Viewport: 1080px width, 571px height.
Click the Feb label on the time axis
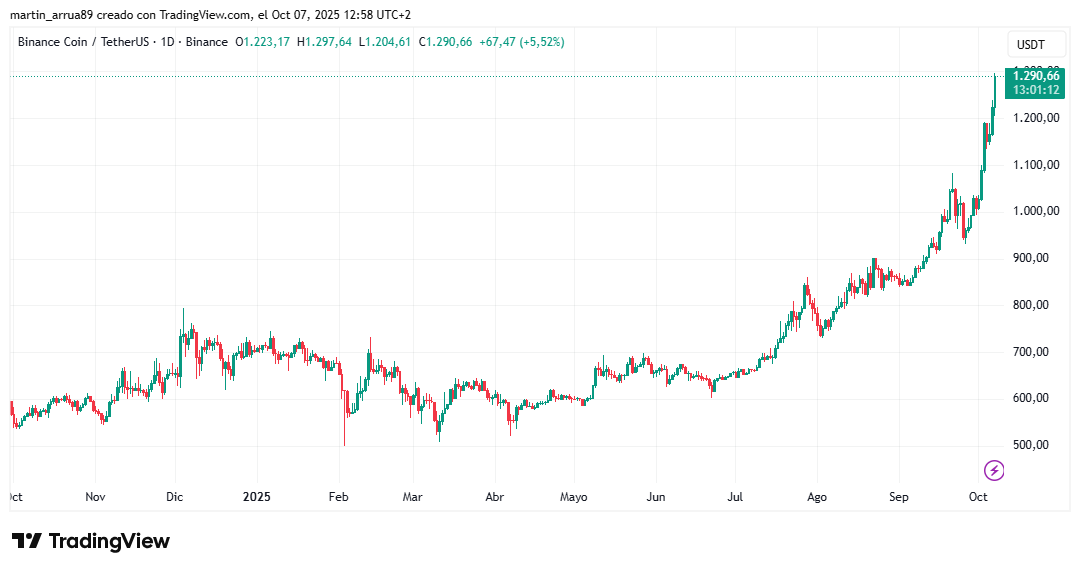pyautogui.click(x=338, y=496)
